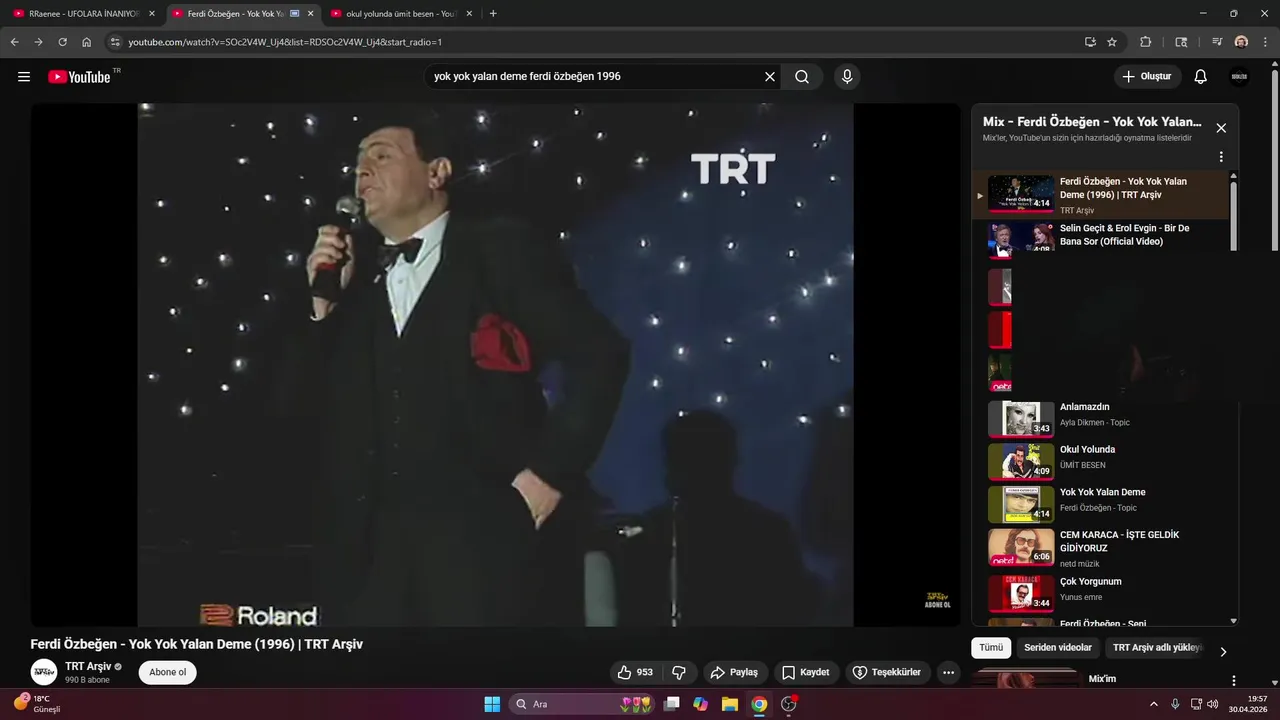Close the RRaenee tab
Viewport: 1280px width, 720px height.
[152, 14]
